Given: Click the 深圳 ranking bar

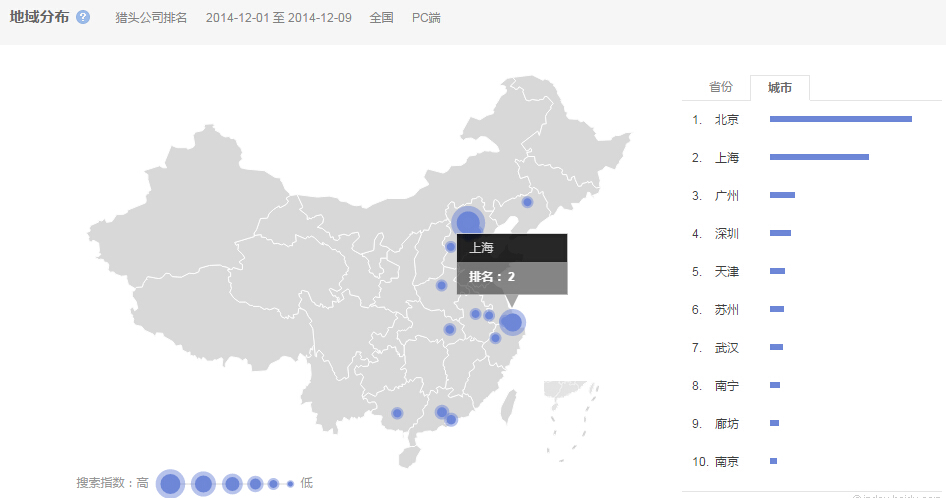Looking at the screenshot, I should click(780, 234).
